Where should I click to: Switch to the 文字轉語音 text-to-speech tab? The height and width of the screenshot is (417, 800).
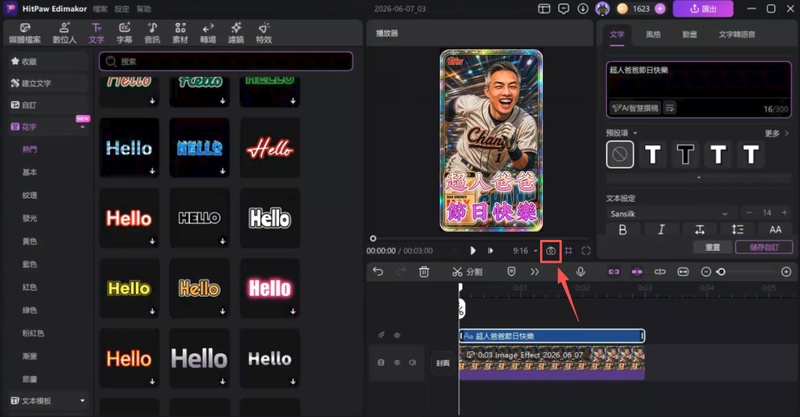737,34
